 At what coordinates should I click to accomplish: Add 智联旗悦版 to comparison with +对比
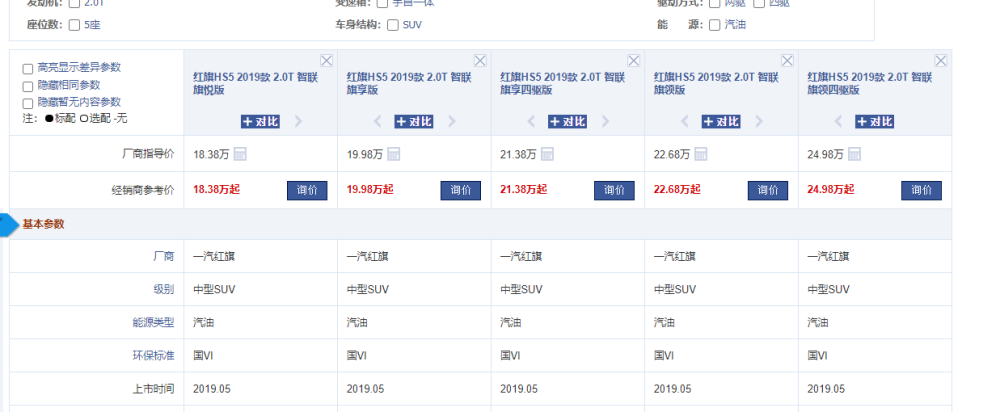(260, 121)
